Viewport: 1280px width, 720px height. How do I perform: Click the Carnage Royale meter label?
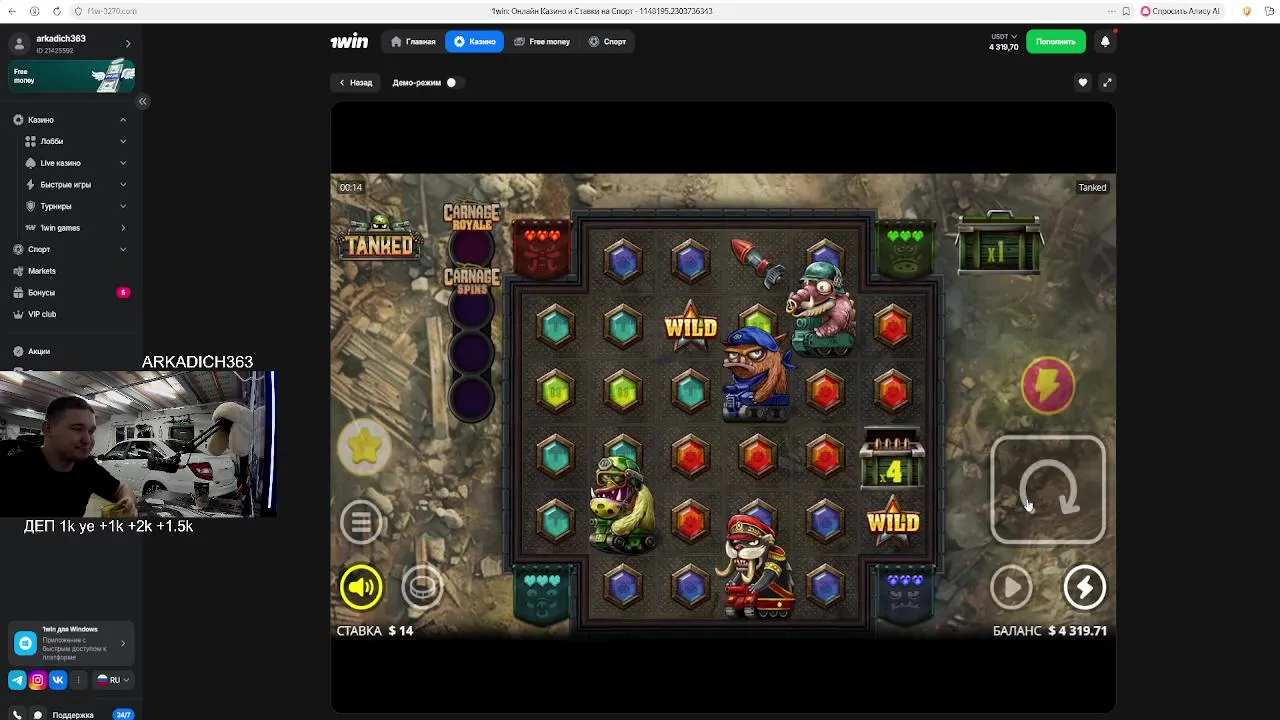coord(471,216)
